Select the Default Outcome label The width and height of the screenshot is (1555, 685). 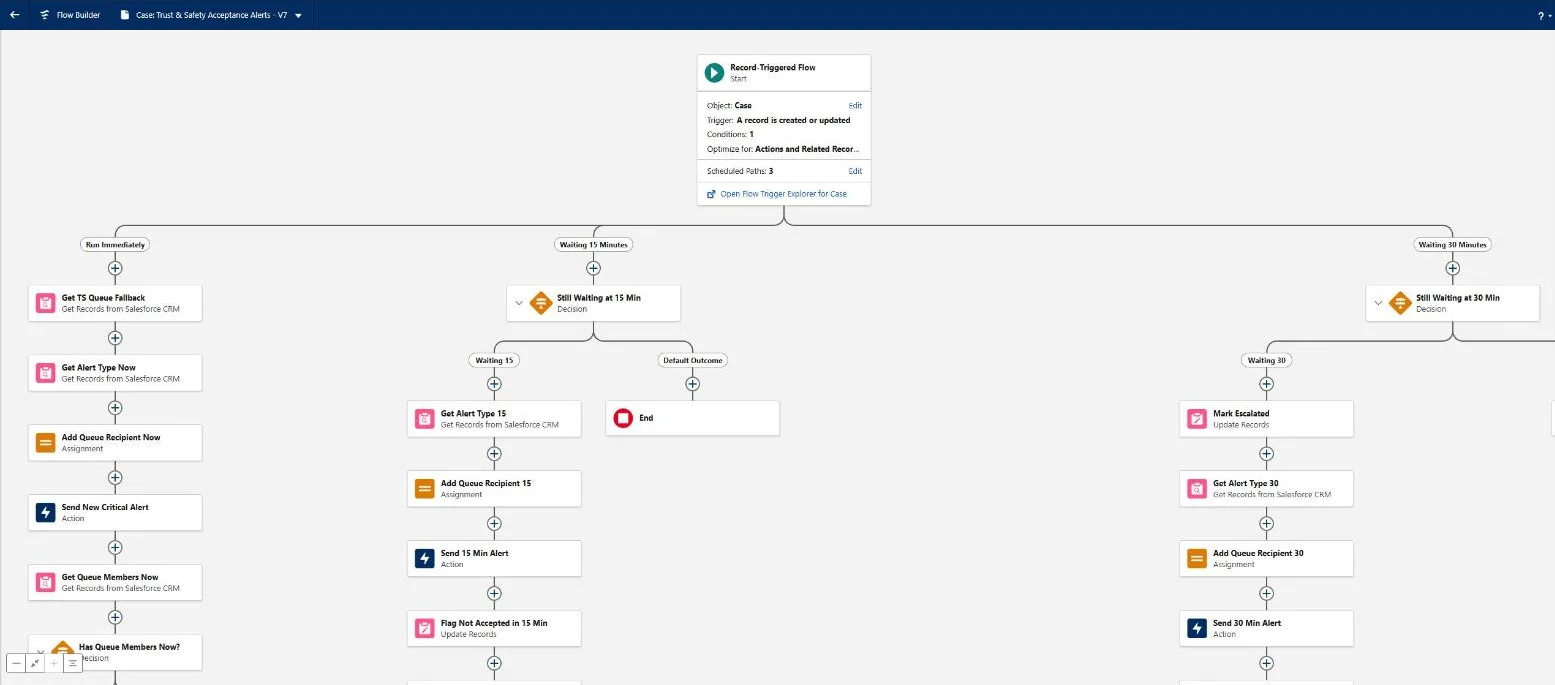[692, 360]
